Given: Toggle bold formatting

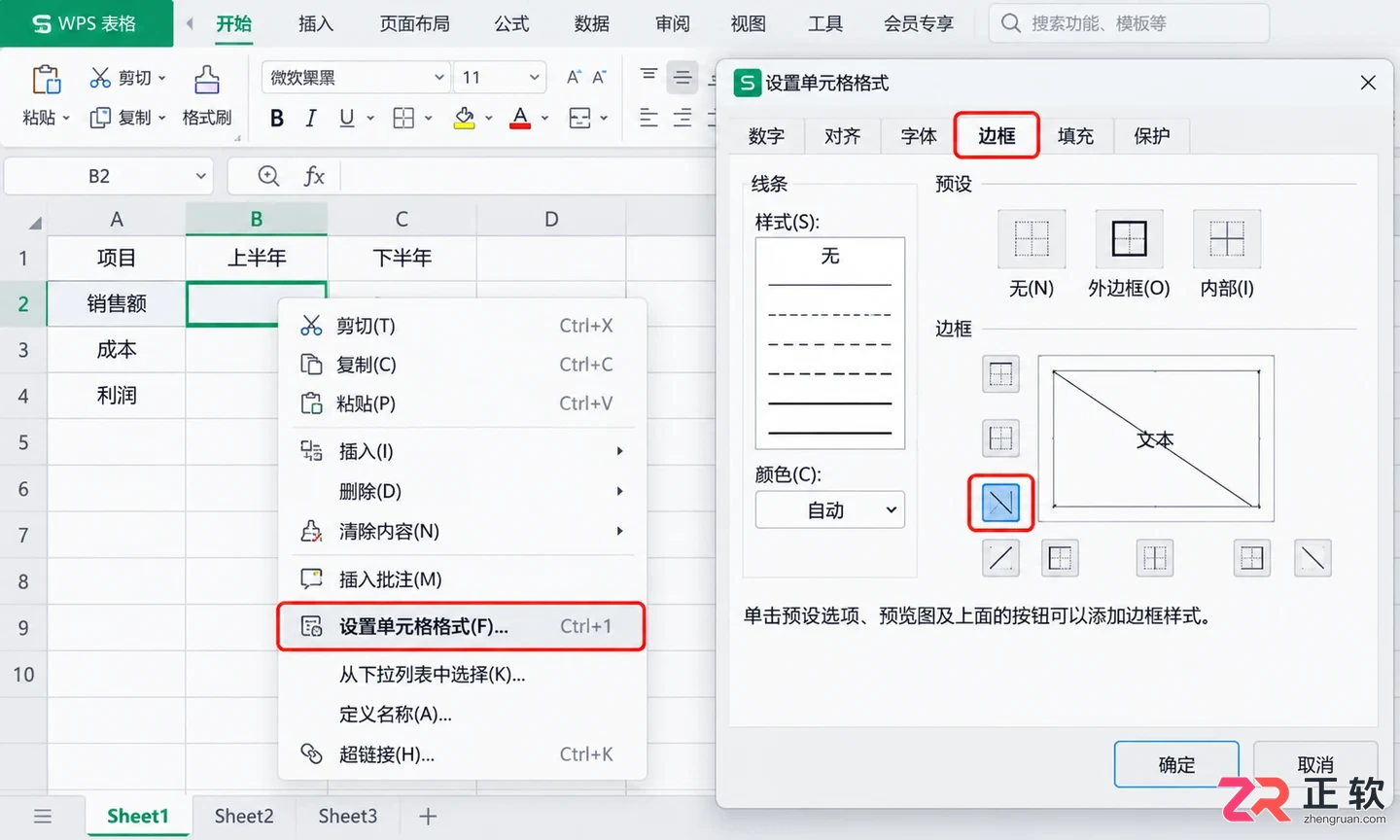Looking at the screenshot, I should pos(277,119).
